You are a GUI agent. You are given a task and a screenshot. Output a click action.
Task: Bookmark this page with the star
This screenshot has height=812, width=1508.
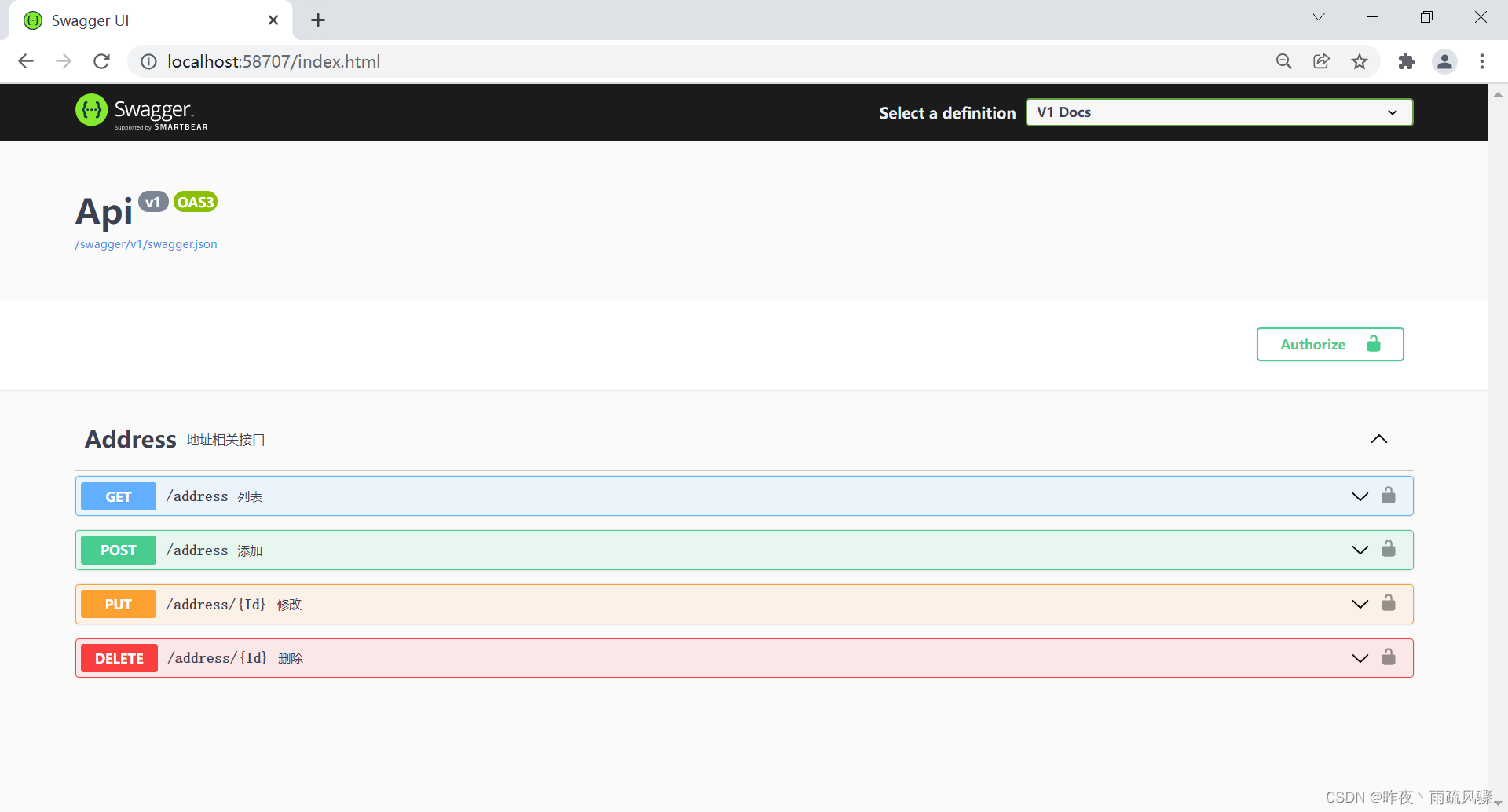click(x=1360, y=61)
